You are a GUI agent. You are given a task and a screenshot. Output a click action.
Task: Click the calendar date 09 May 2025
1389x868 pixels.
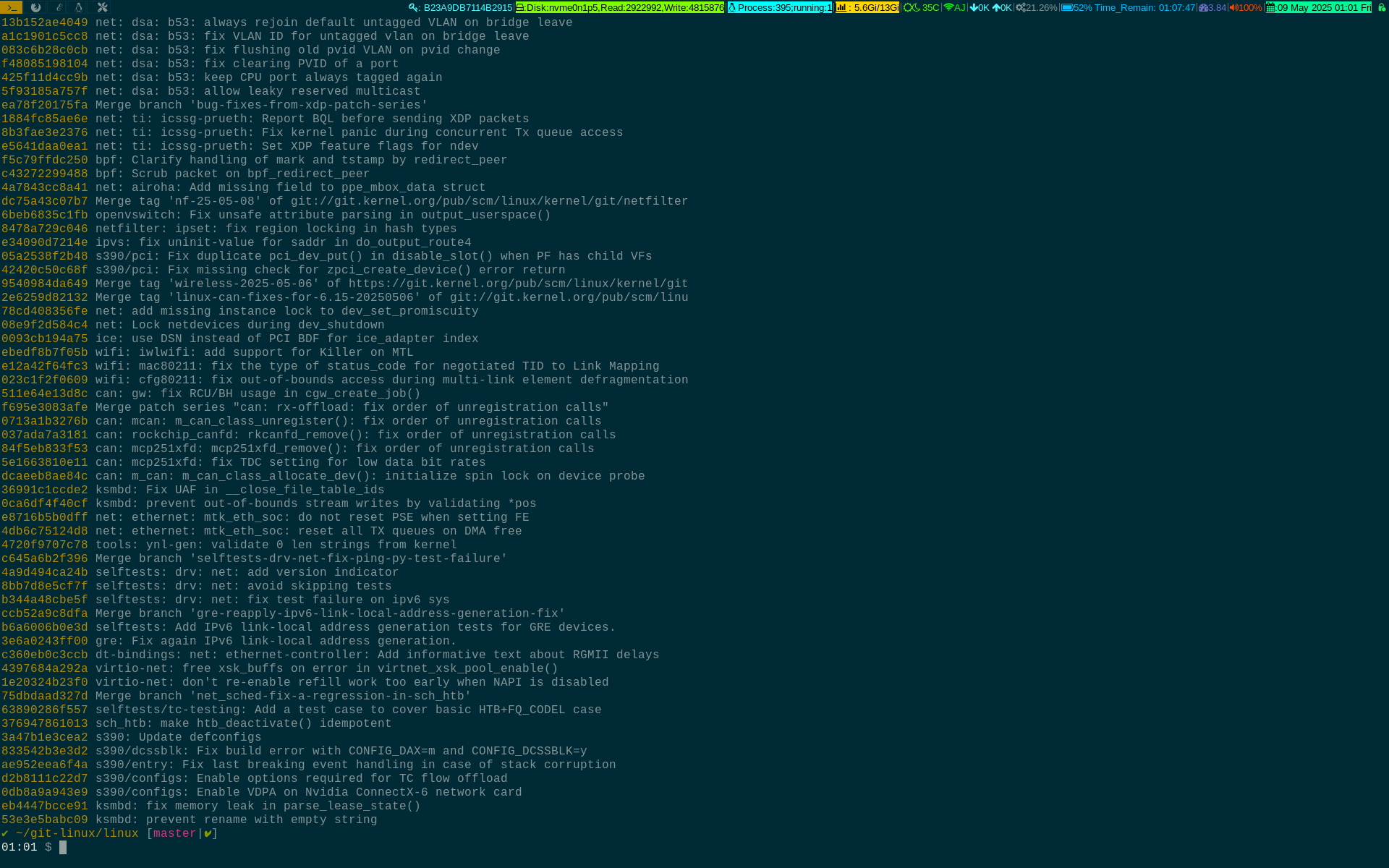tap(1318, 7)
